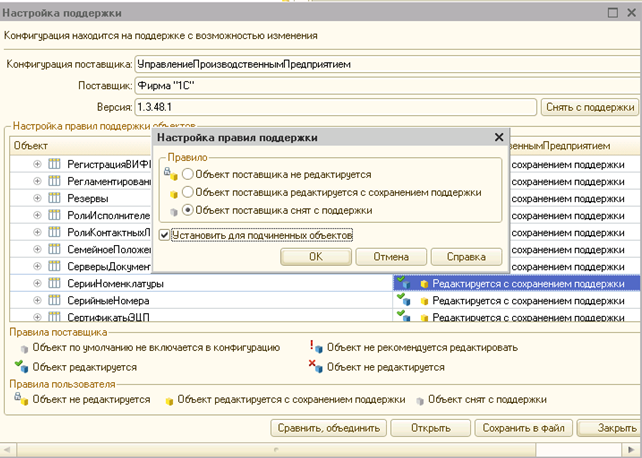Click the yellow cube support icon in СерийныеНомера row
Viewport: 642px width, 458px height.
point(424,300)
